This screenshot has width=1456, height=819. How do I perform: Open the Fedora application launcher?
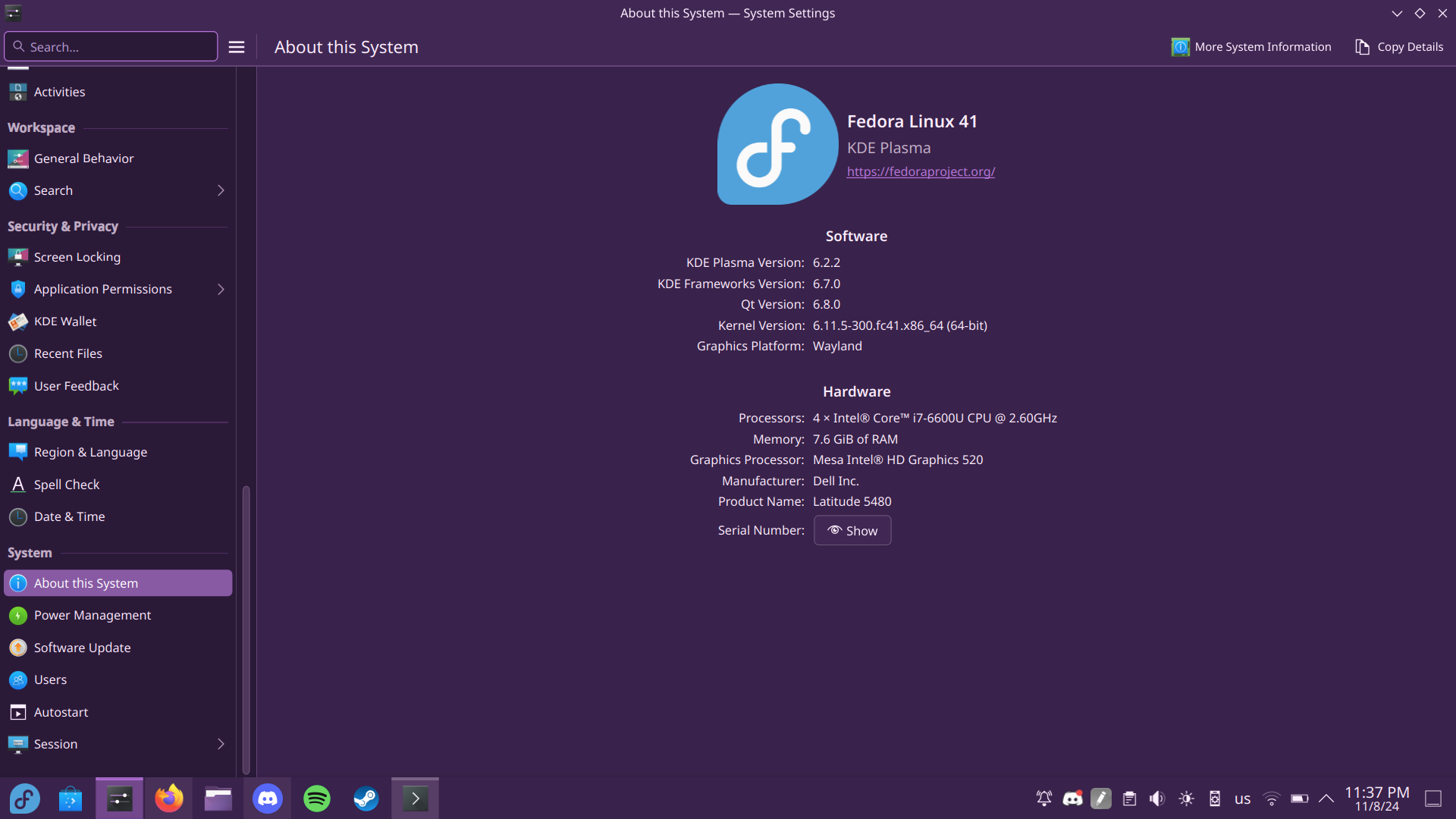pos(24,799)
